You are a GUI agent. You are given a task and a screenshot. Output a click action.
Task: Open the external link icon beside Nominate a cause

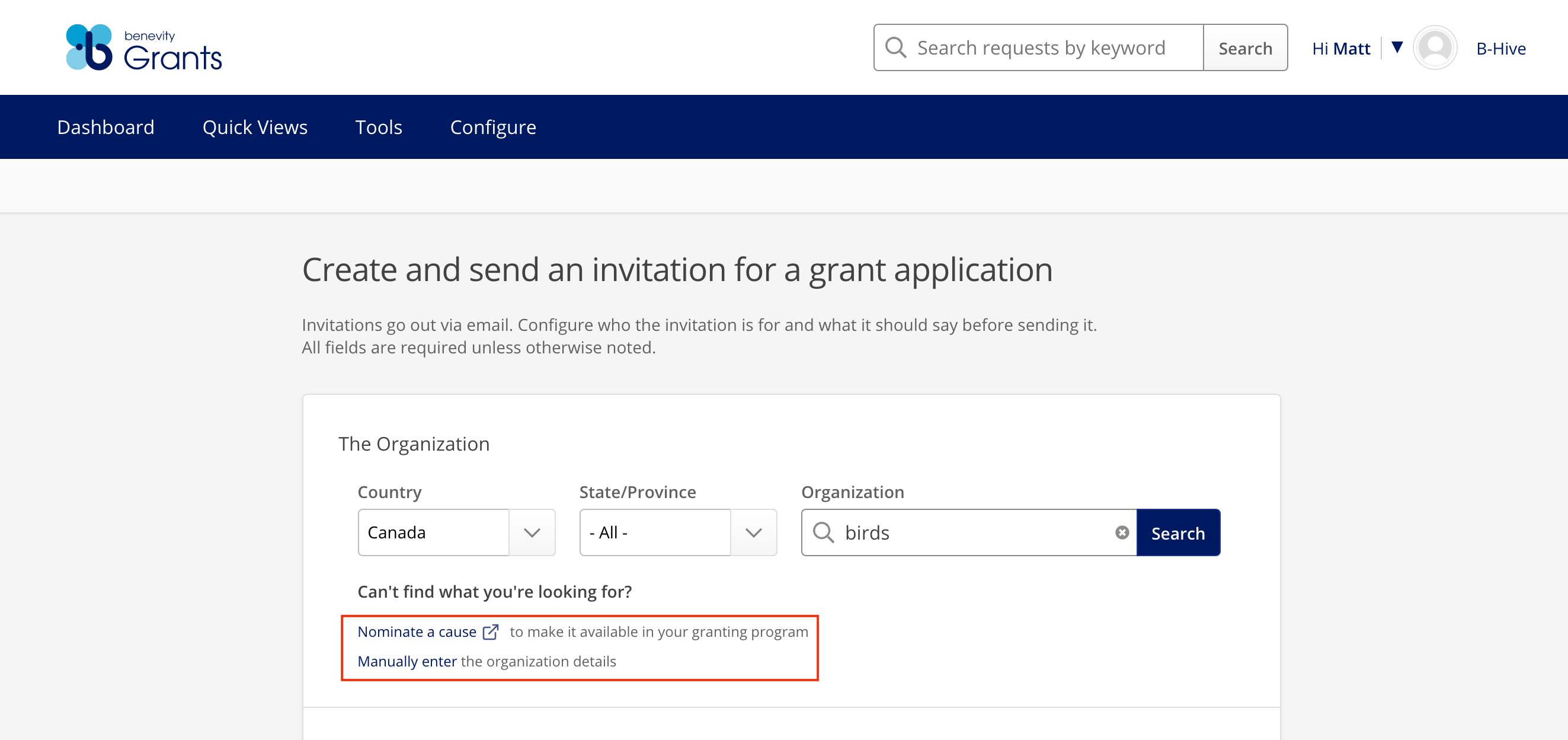(491, 631)
